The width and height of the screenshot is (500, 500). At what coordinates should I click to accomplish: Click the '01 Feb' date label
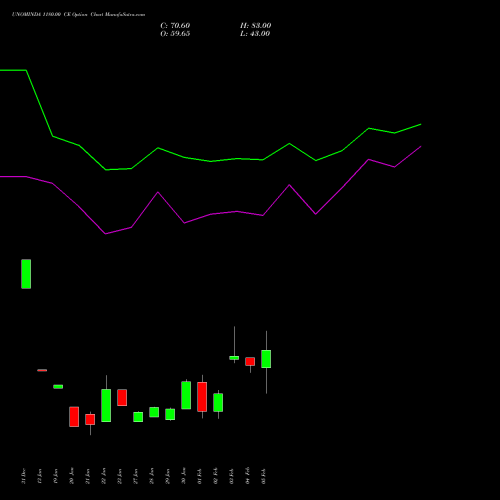[x=200, y=476]
